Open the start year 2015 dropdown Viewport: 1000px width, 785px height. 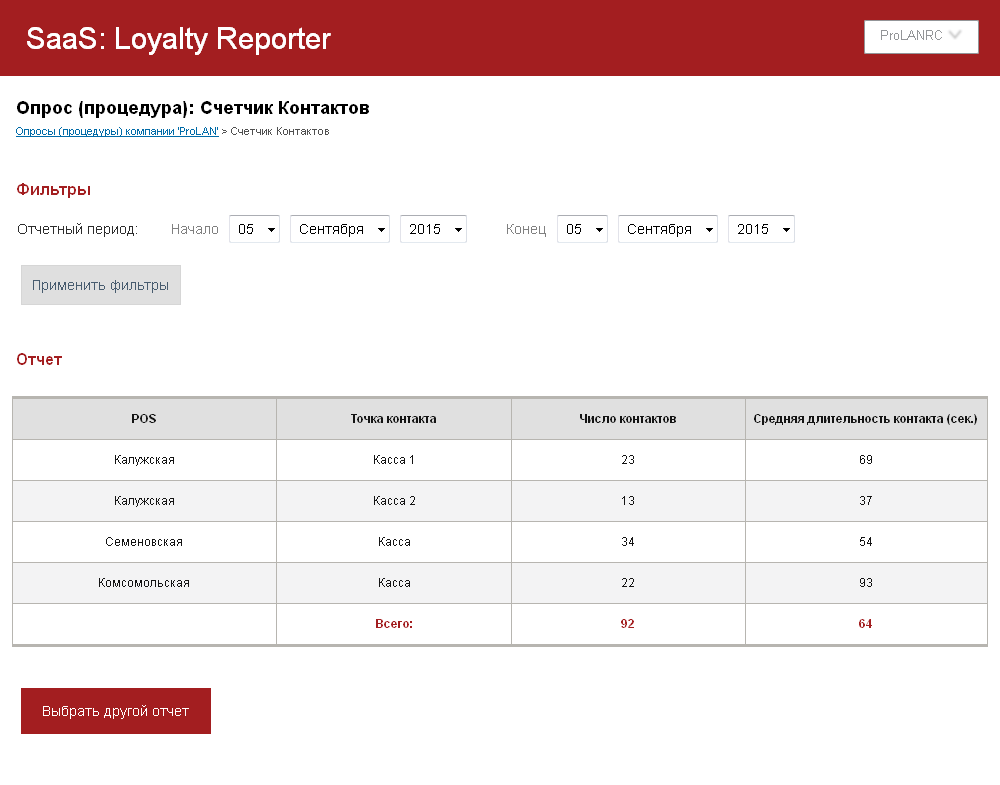click(433, 229)
